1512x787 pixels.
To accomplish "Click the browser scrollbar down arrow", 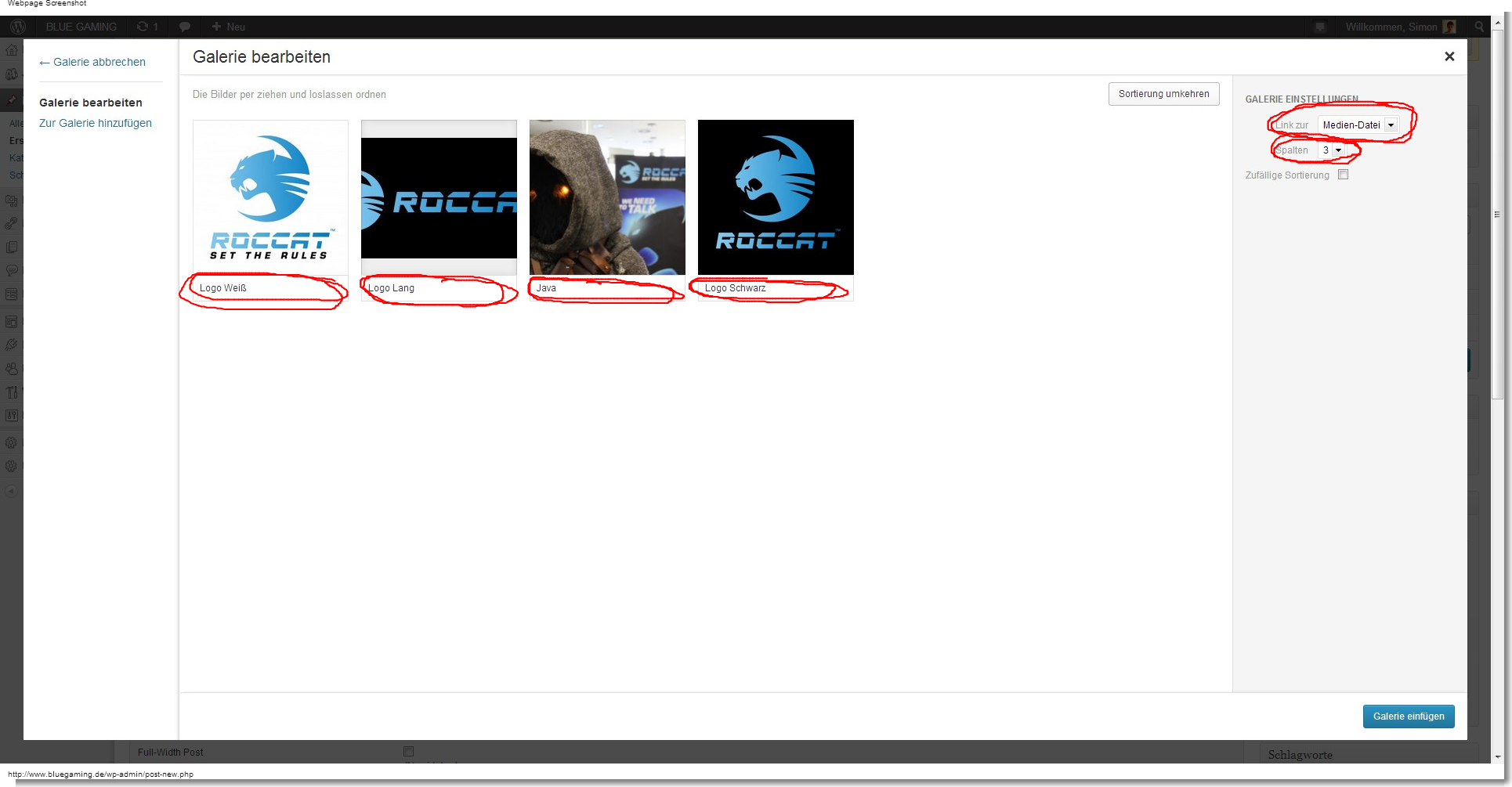I will click(x=1497, y=757).
